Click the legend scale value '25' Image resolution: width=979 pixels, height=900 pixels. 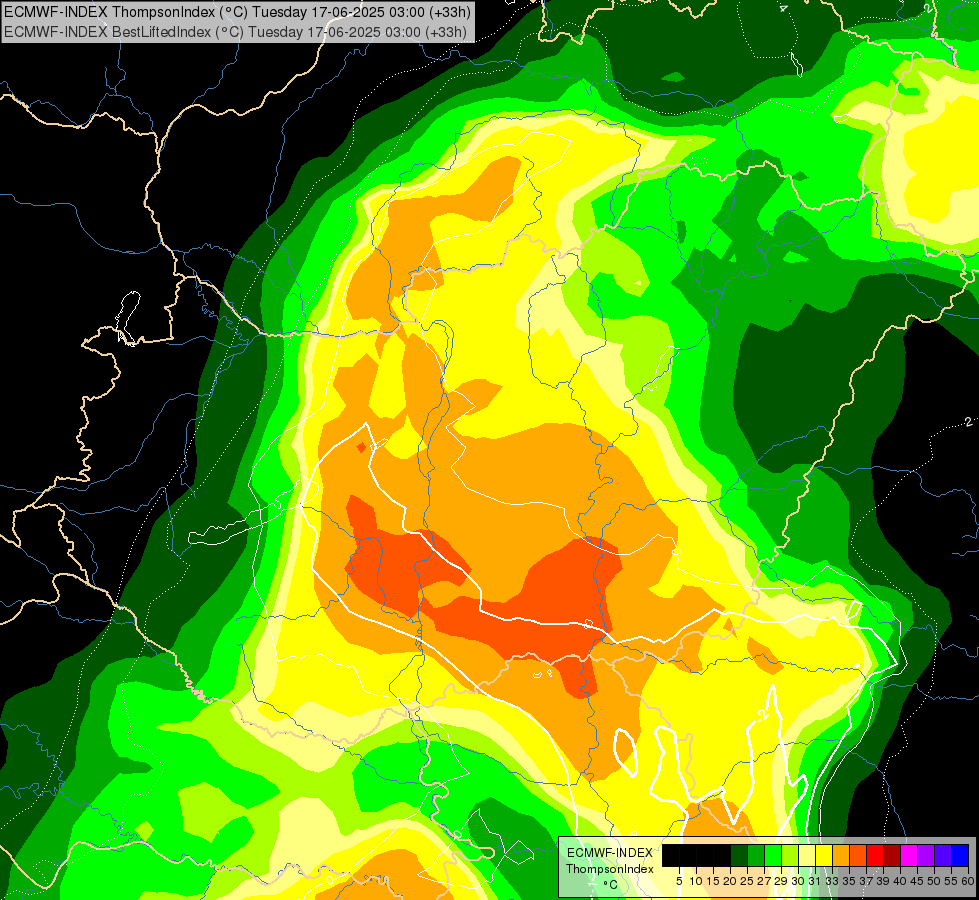click(747, 881)
